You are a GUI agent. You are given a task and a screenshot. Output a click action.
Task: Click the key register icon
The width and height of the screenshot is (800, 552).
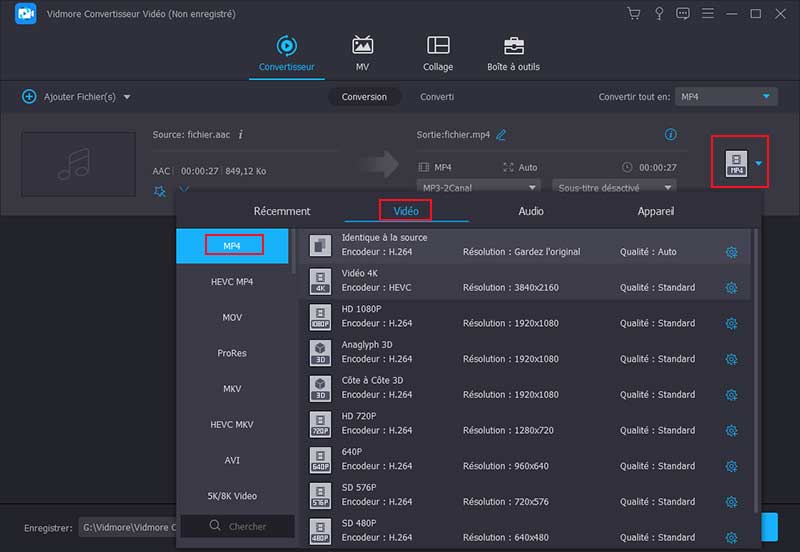(x=659, y=14)
